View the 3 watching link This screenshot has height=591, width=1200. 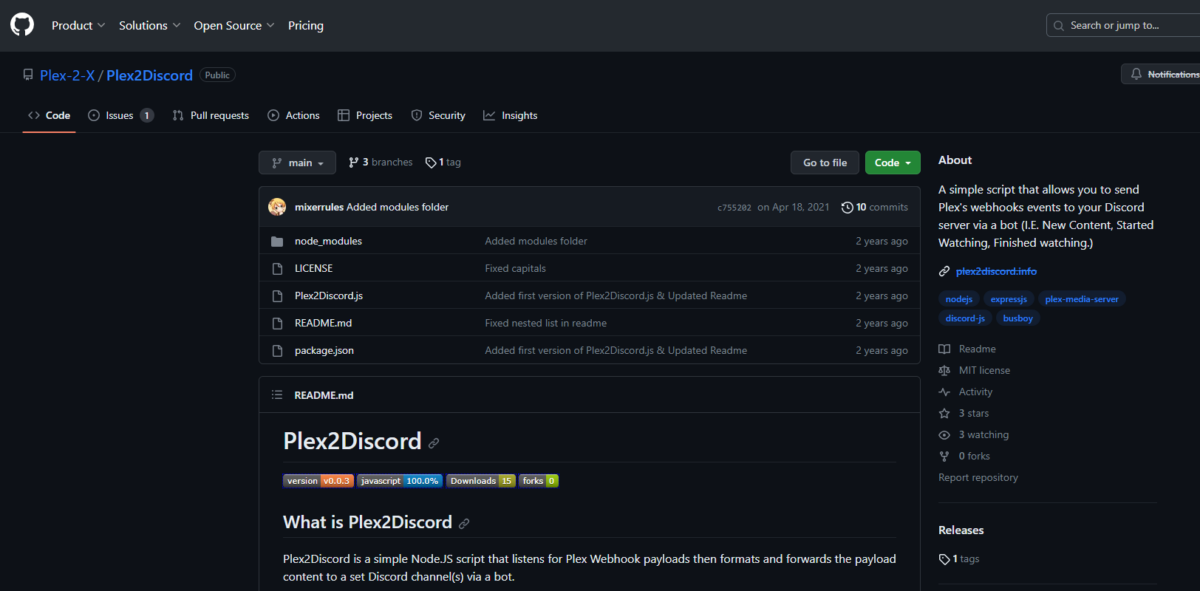pyautogui.click(x=973, y=435)
